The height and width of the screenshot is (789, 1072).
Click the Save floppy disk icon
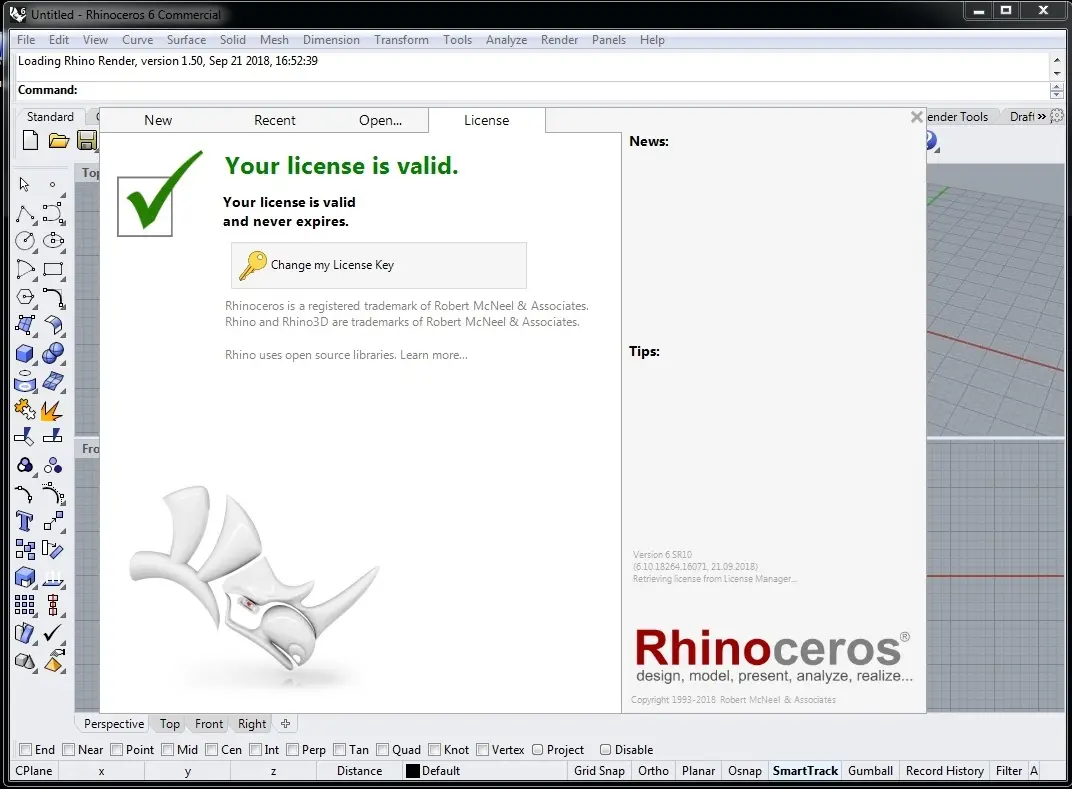click(87, 141)
